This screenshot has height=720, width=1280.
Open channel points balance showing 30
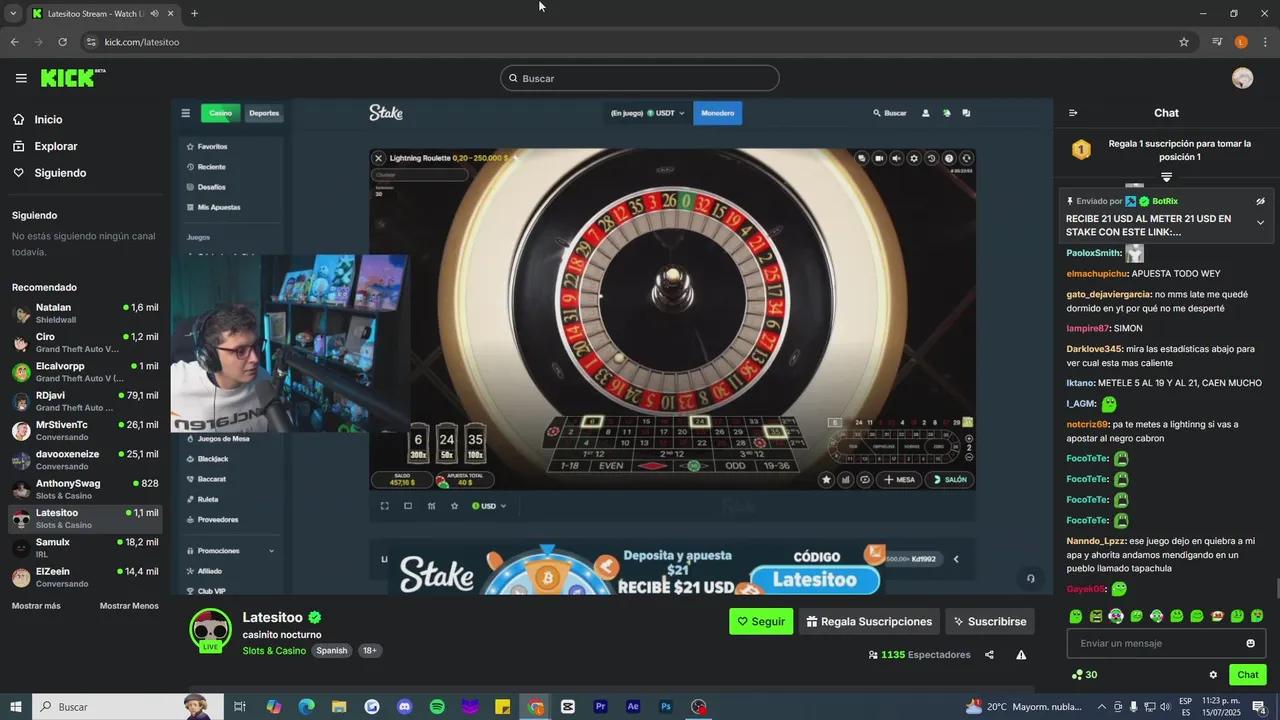[x=1084, y=675]
